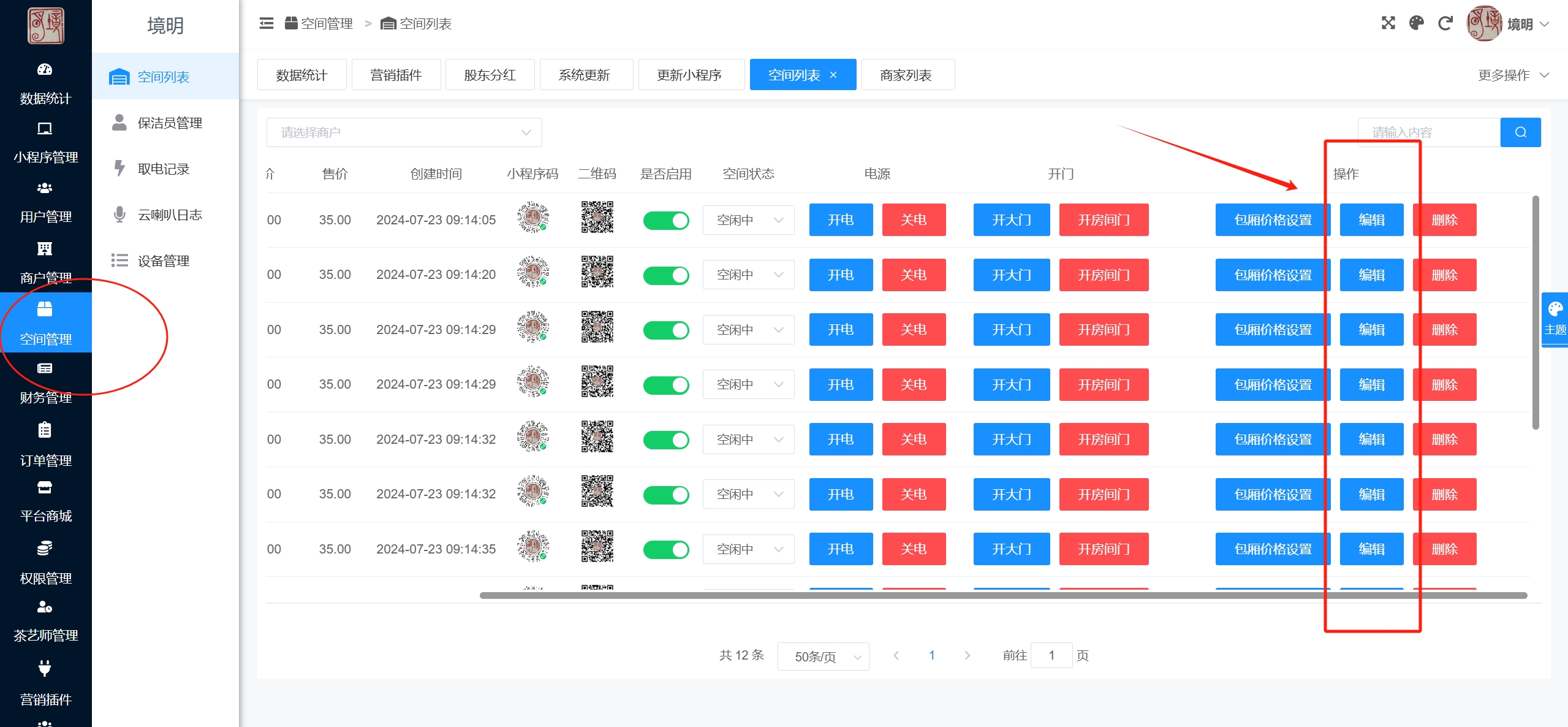The width and height of the screenshot is (1568, 727).
Task: Open the first row's QR code thumbnail
Action: tap(597, 218)
